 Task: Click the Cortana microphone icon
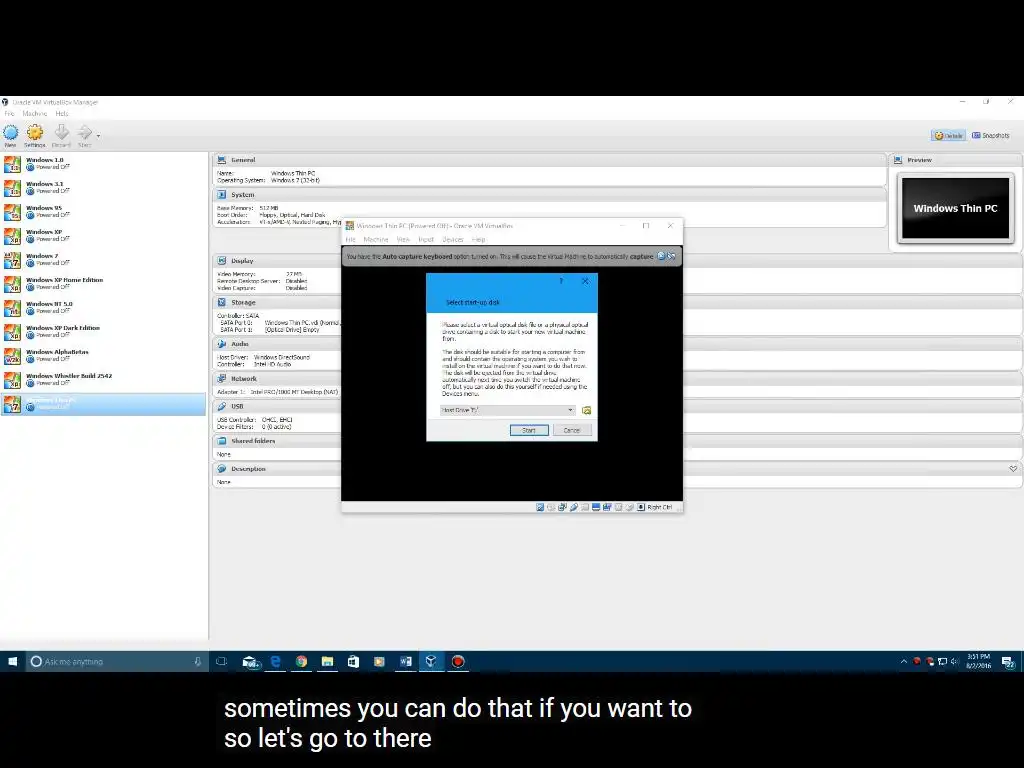click(x=197, y=662)
